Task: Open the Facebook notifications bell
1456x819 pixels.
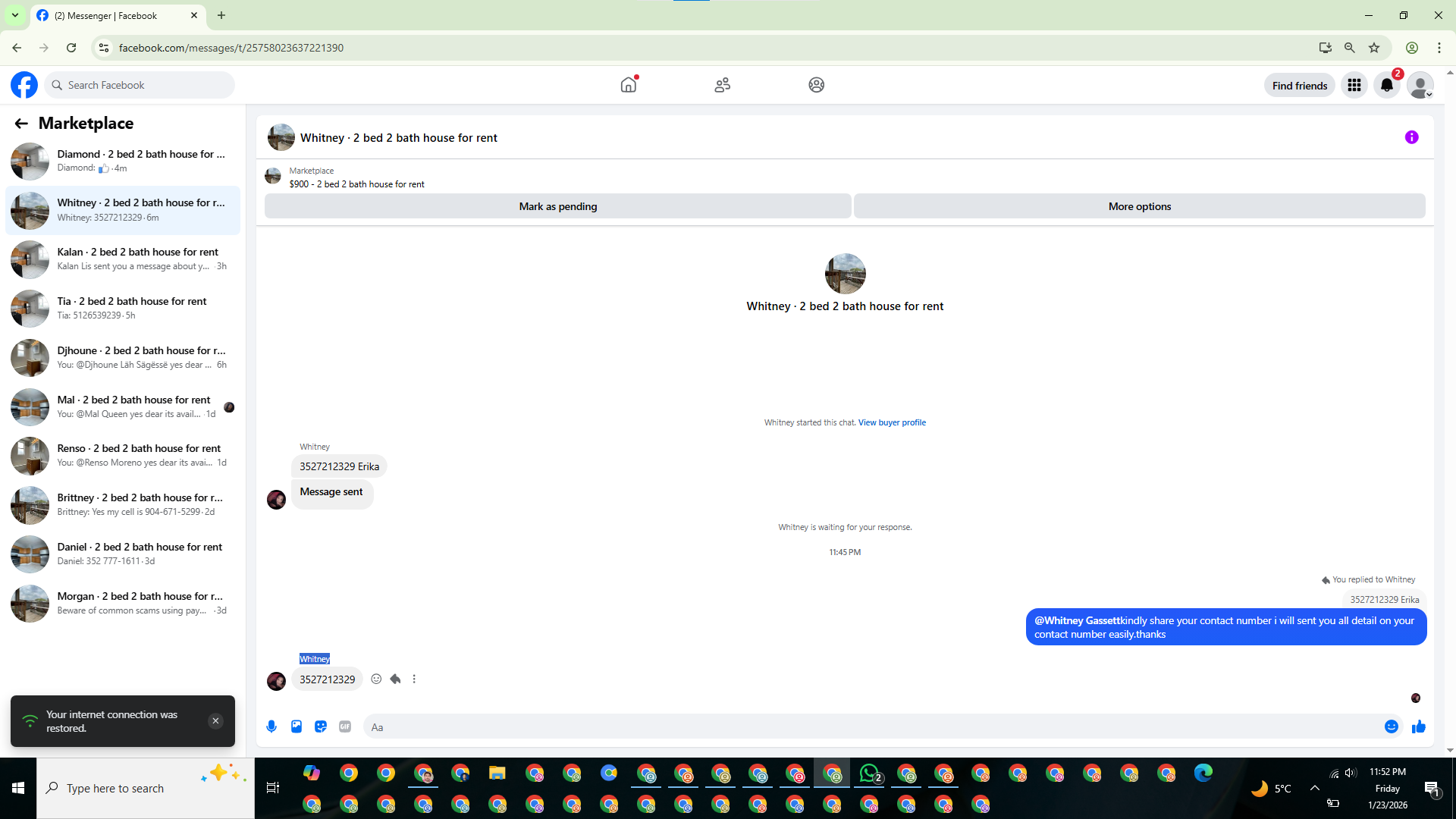Action: (x=1387, y=85)
